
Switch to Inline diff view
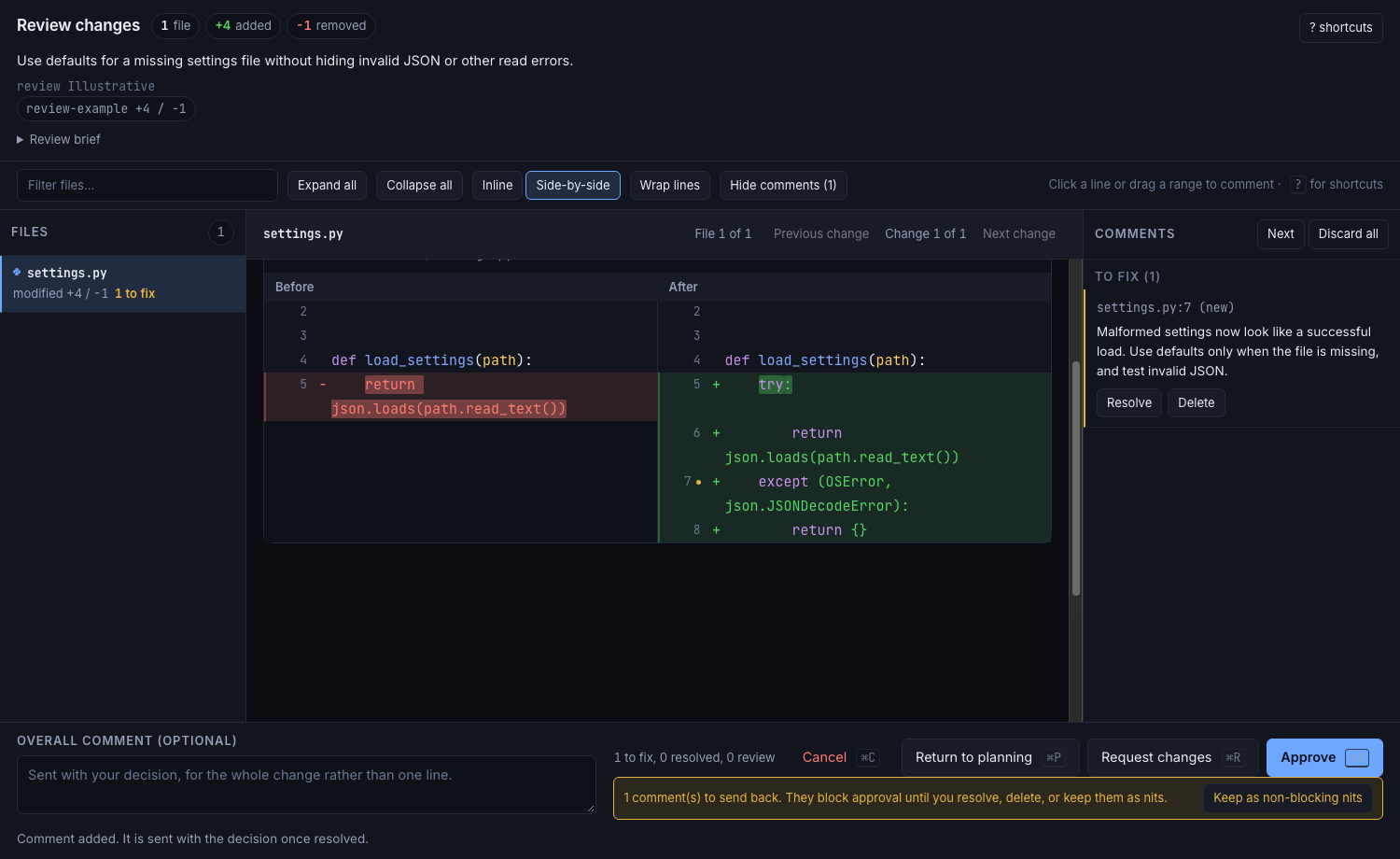pos(497,185)
